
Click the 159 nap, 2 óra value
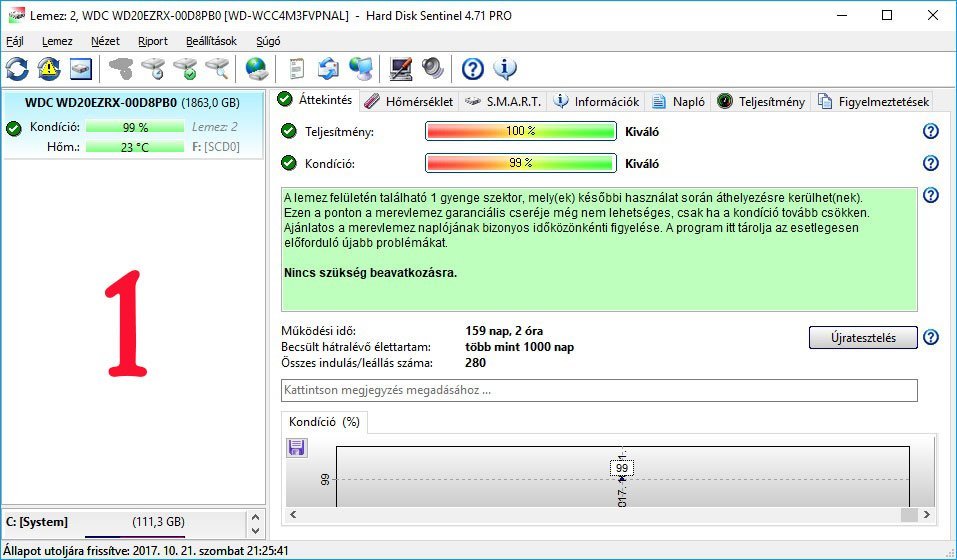point(504,331)
